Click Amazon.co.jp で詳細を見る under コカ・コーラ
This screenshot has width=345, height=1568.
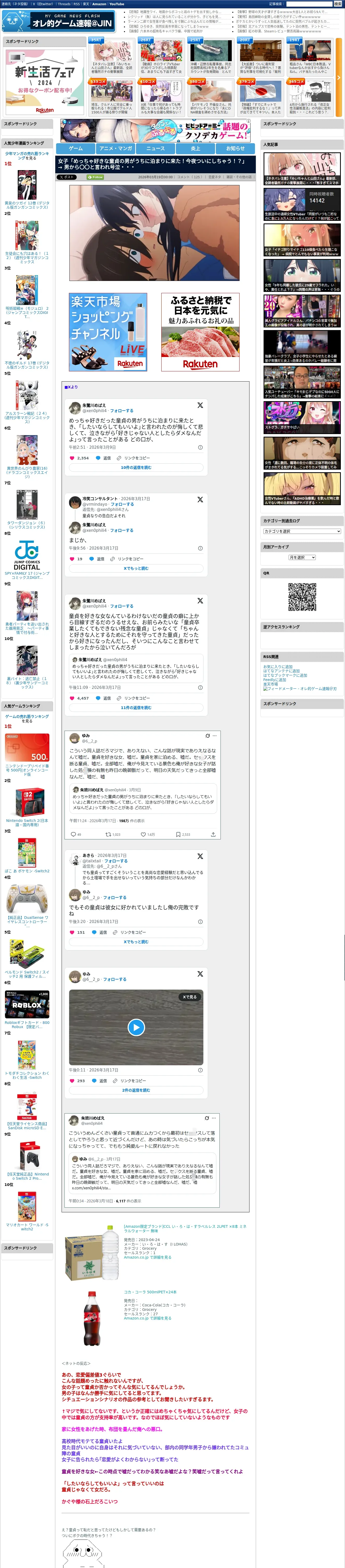coord(148,1318)
